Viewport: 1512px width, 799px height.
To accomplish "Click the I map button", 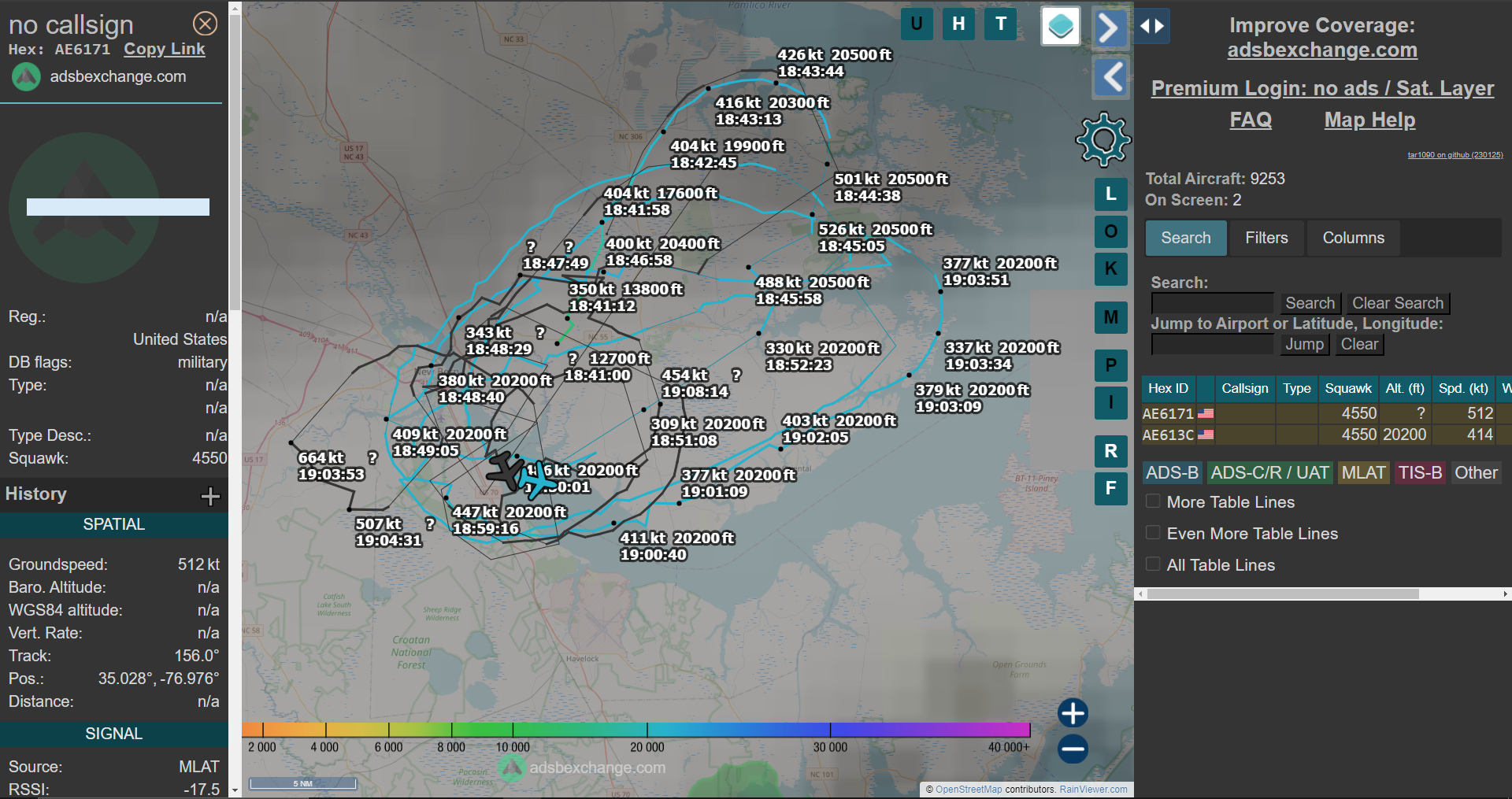I will [1110, 402].
